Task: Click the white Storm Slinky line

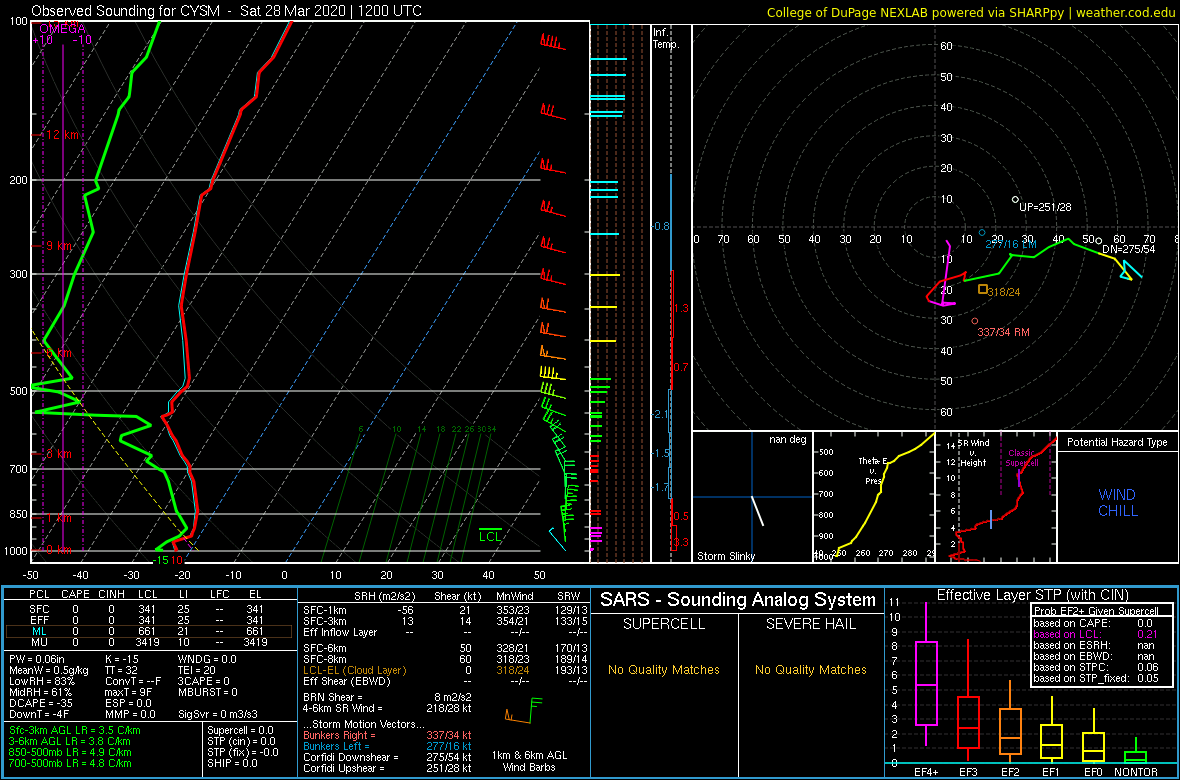Action: coord(757,510)
